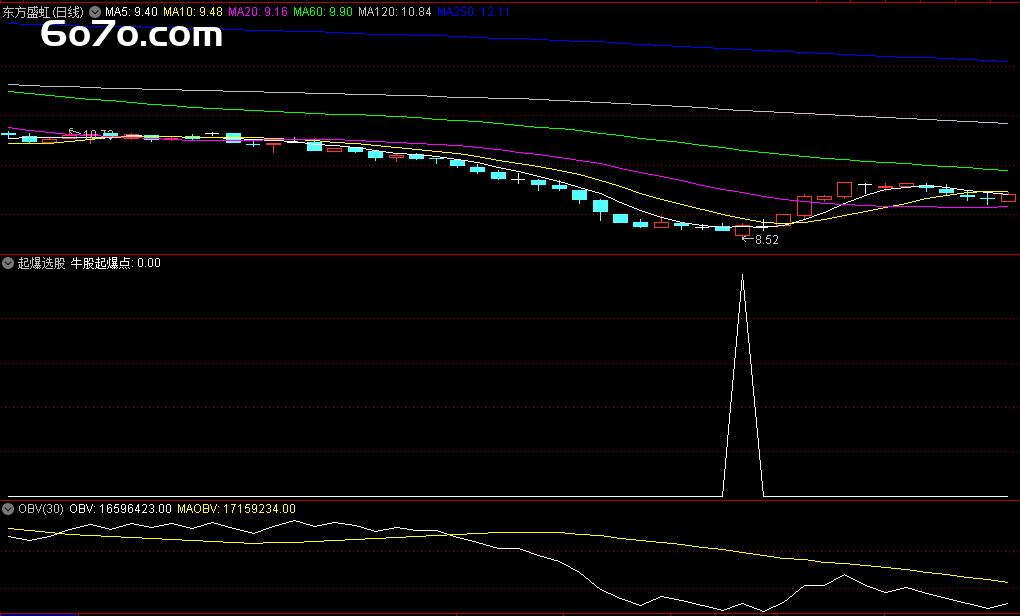Click the OBV(30) indicator name

[x=41, y=509]
